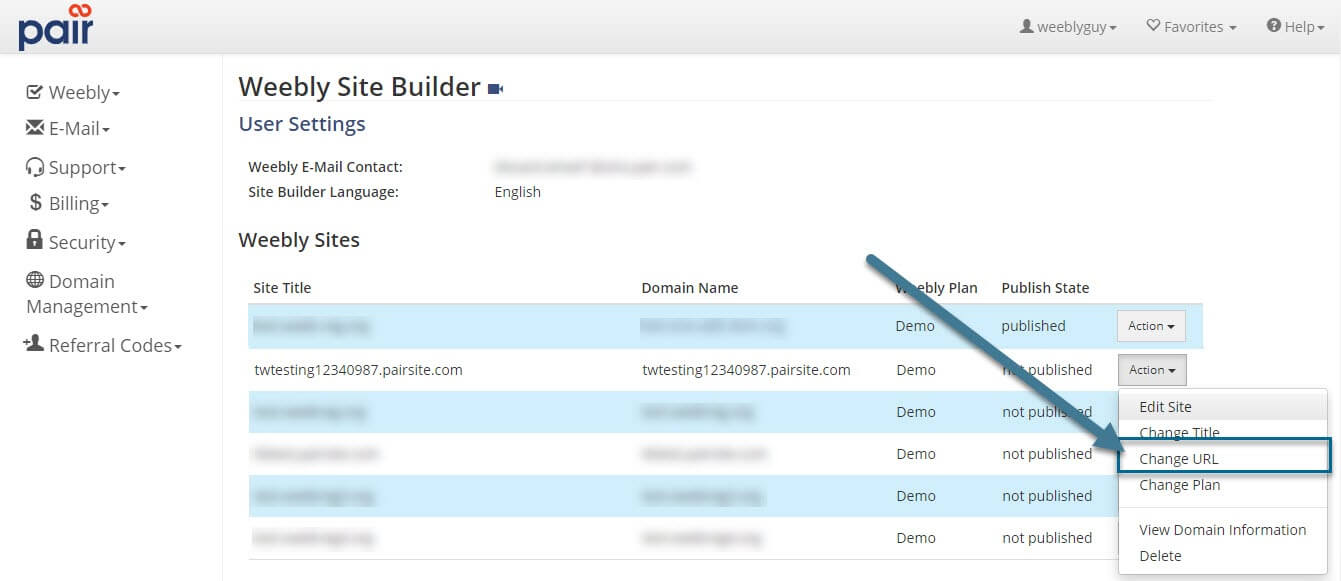Click the Publish State column header
This screenshot has height=581, width=1341.
pos(1045,288)
